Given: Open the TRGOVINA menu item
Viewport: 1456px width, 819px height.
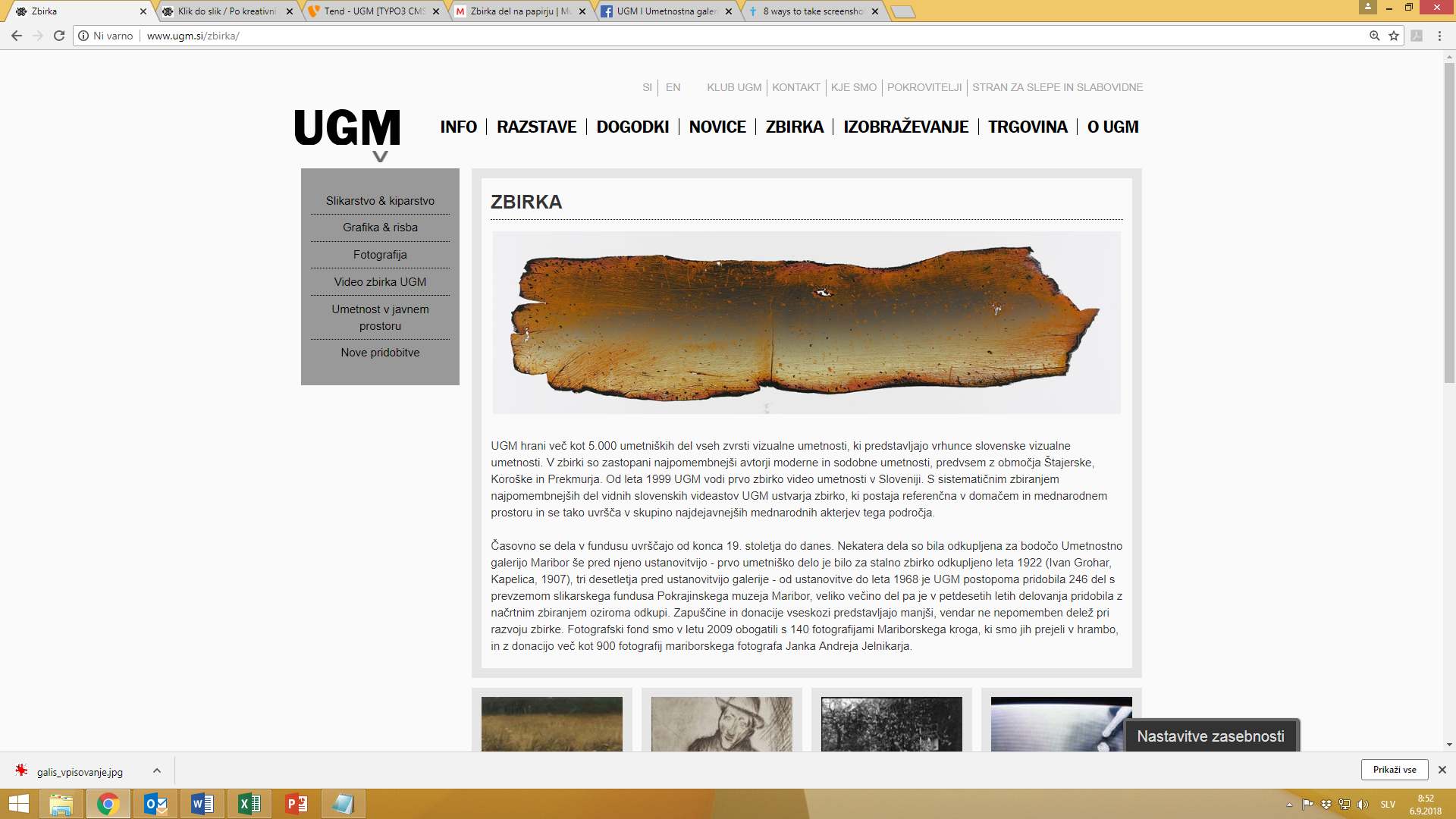Looking at the screenshot, I should 1028,127.
